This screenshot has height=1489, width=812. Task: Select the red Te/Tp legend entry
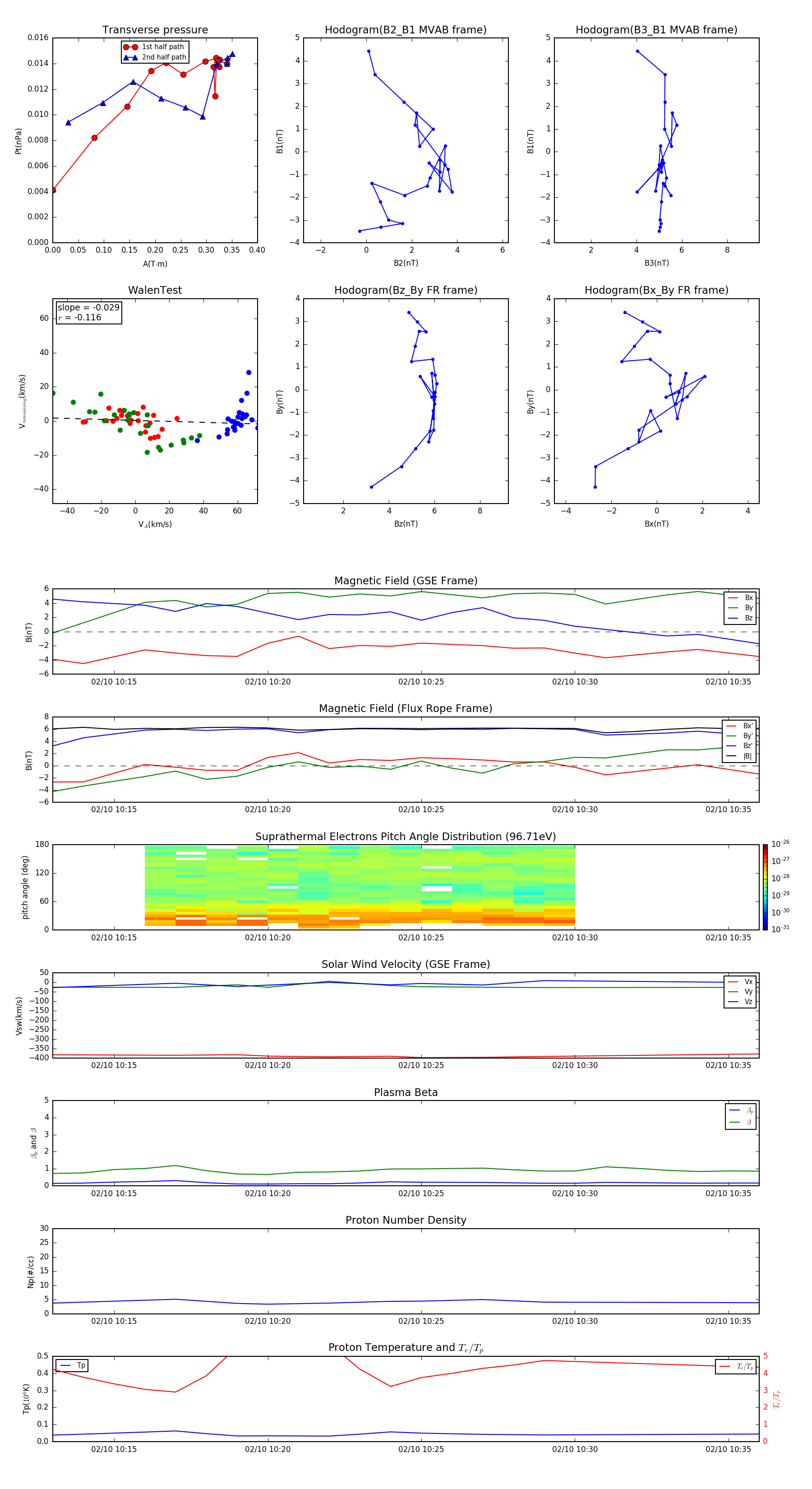coord(736,1366)
